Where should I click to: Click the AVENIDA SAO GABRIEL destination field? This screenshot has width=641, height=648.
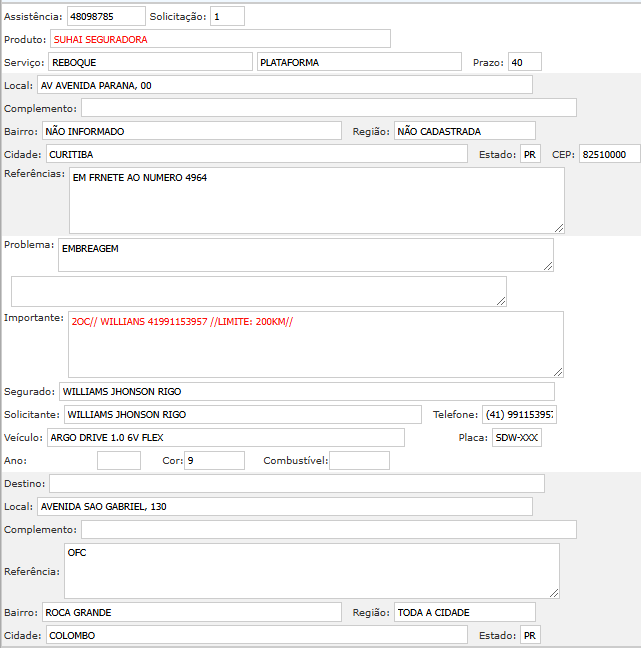pos(284,506)
